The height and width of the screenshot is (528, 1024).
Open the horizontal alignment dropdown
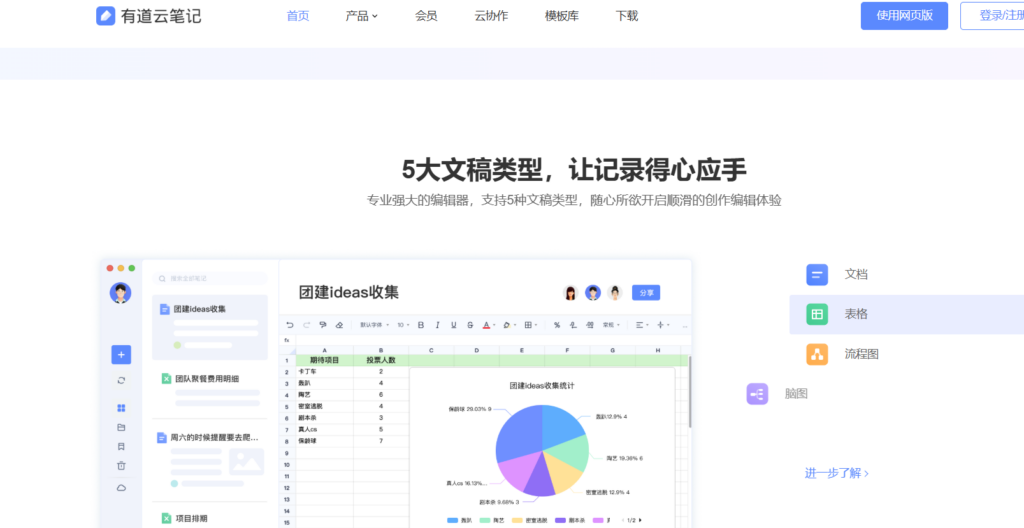pyautogui.click(x=642, y=325)
